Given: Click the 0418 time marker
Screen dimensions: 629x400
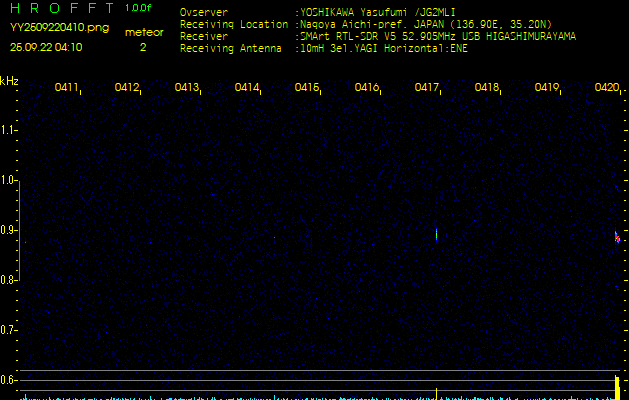Looking at the screenshot, I should (x=486, y=87).
